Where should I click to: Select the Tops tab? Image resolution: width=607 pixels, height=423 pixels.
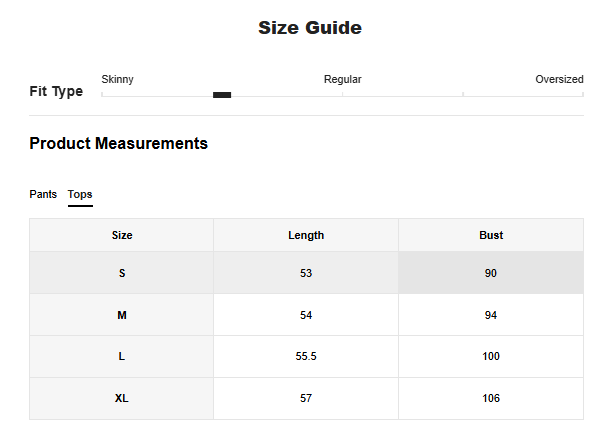tap(80, 194)
